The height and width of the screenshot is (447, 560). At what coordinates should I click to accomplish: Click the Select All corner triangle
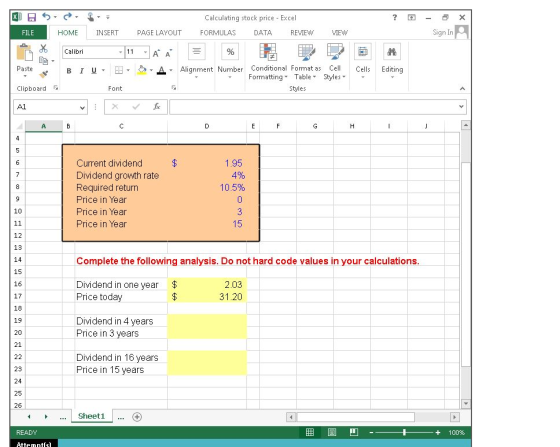click(19, 126)
